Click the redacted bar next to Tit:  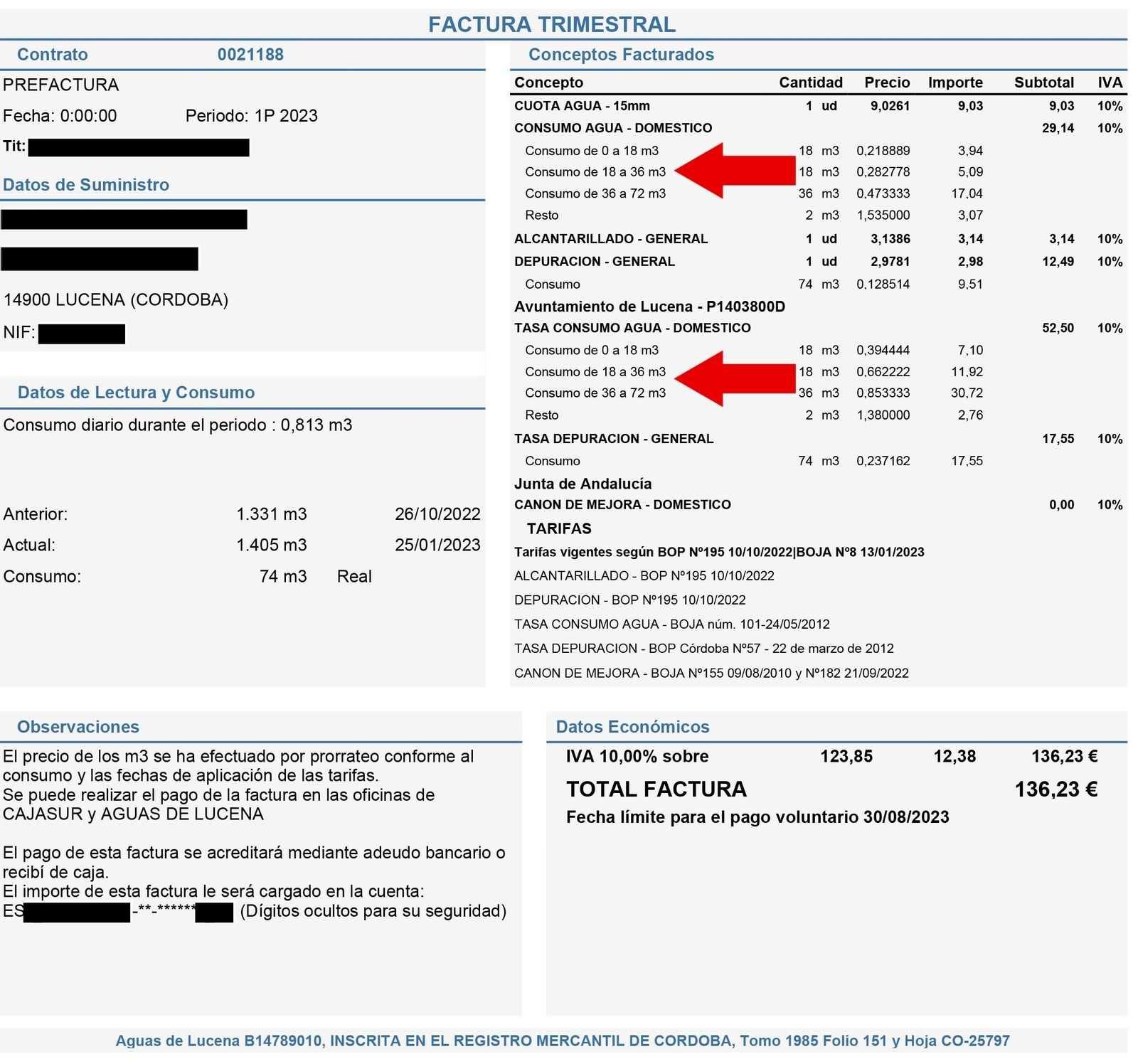pos(139,147)
